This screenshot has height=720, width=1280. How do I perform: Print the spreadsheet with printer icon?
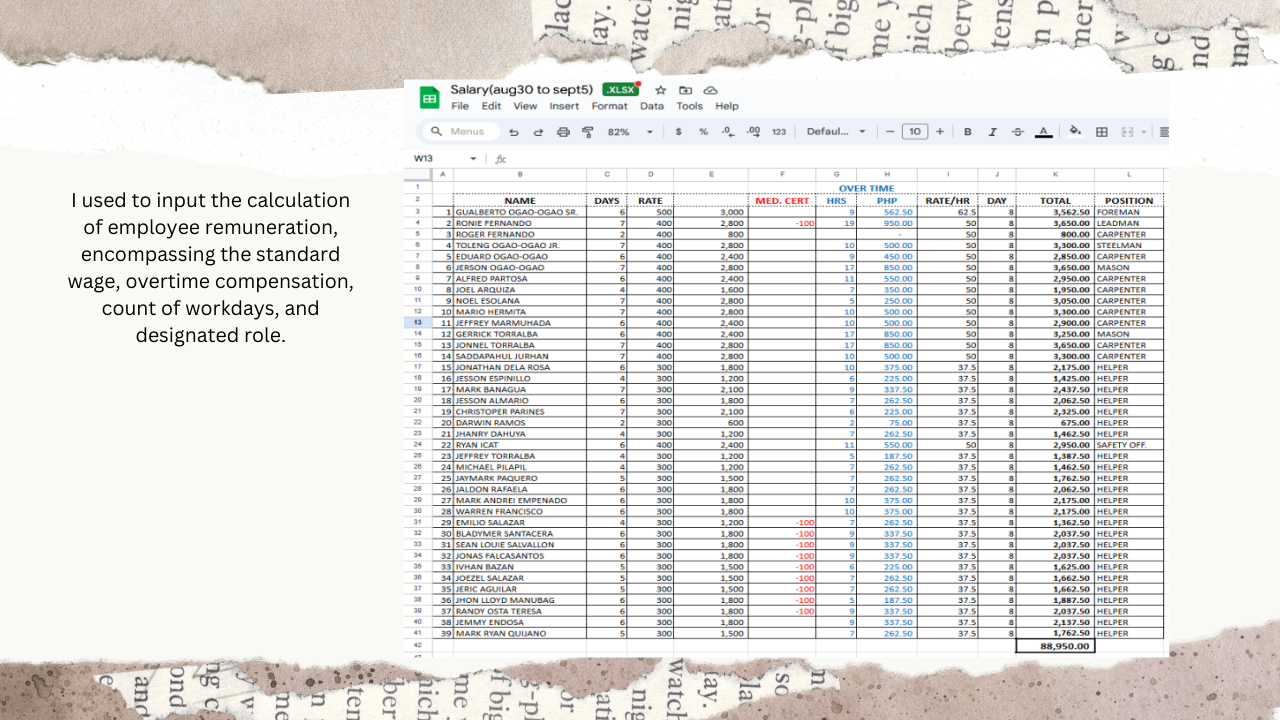coord(563,132)
